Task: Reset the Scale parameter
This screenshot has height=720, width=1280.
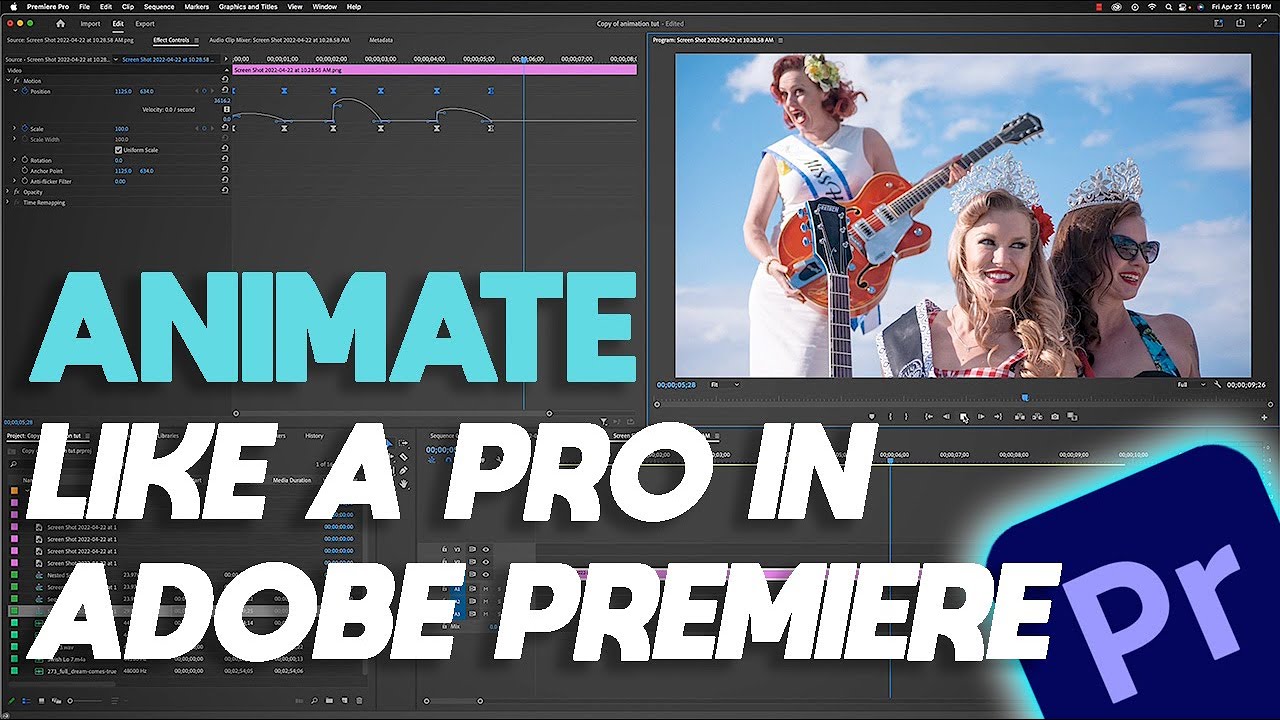Action: click(225, 129)
